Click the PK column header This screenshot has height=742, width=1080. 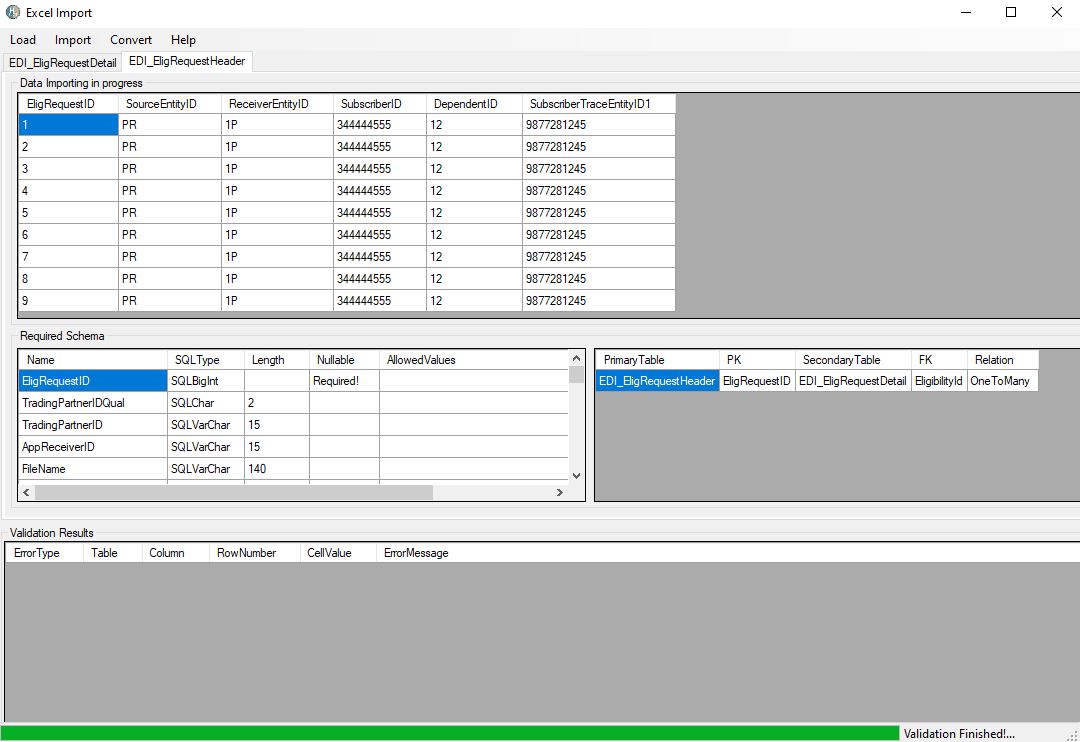(x=758, y=360)
